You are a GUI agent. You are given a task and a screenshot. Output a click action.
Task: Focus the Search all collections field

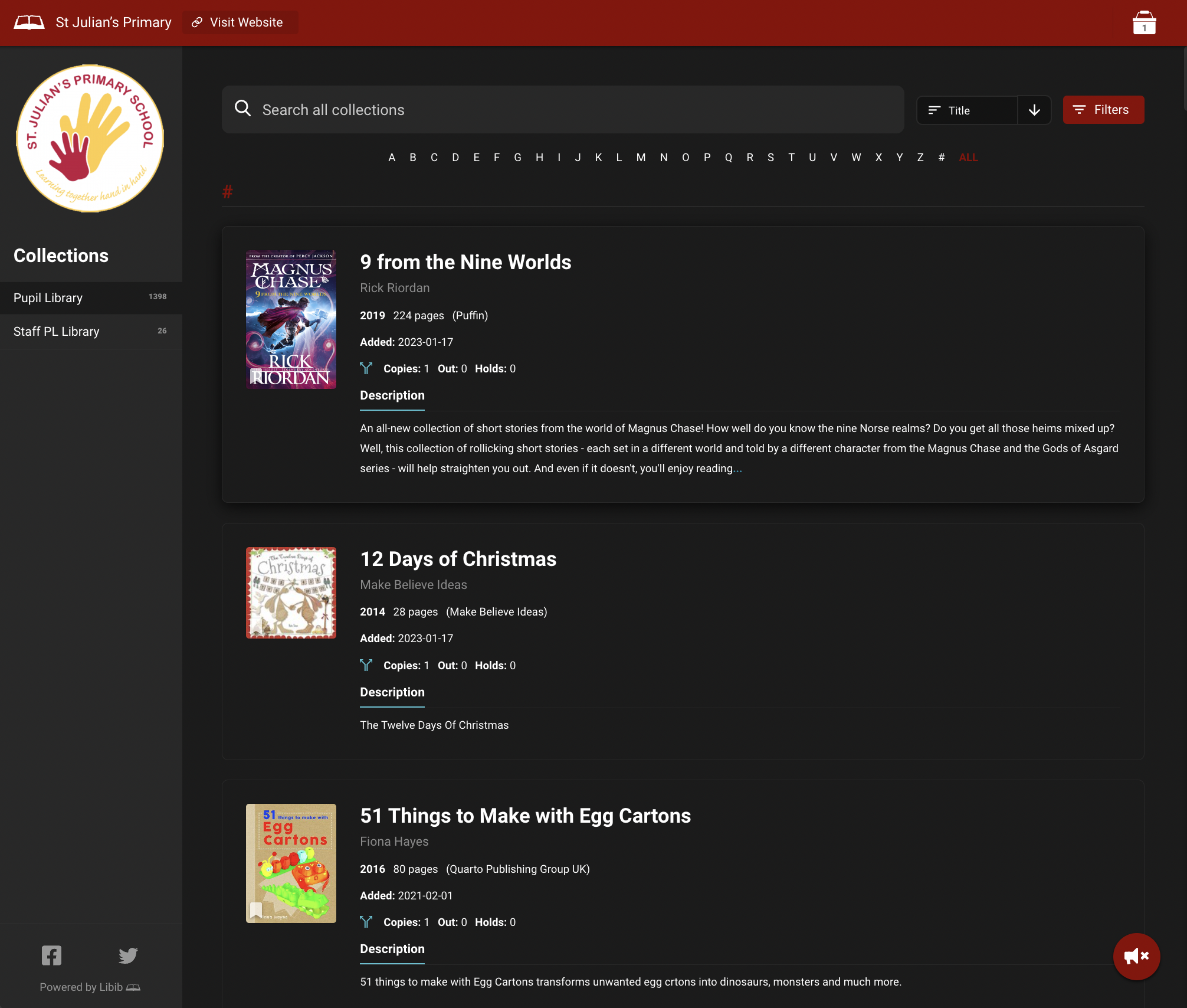pos(563,110)
